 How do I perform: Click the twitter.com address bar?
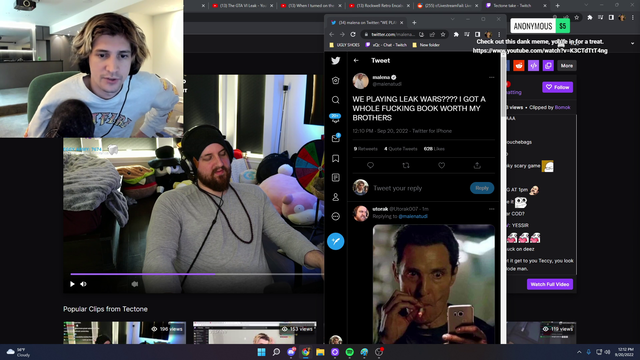click(x=392, y=35)
